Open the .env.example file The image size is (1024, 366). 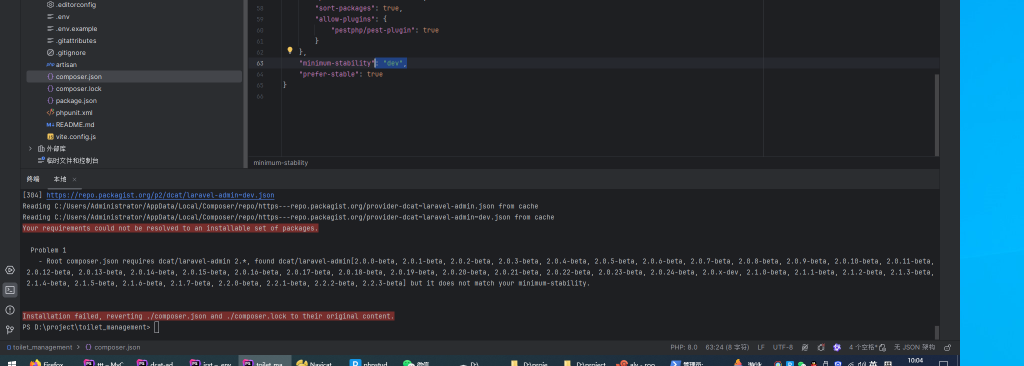click(x=71, y=29)
